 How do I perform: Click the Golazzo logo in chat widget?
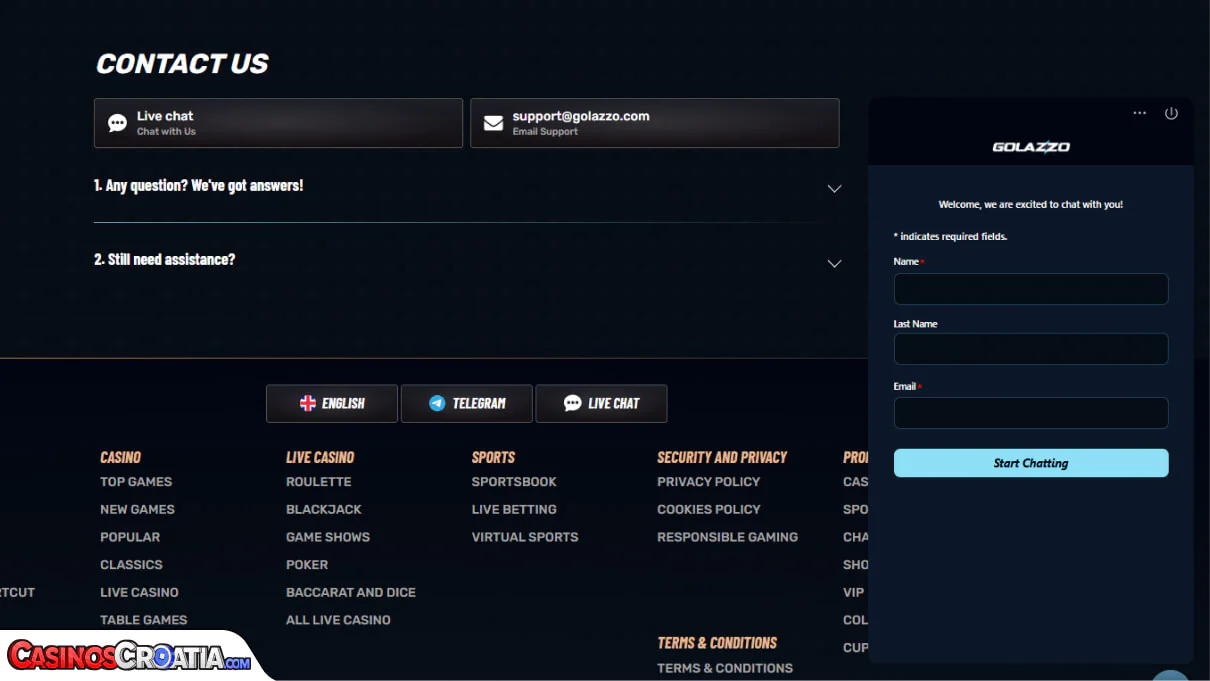click(x=1031, y=147)
